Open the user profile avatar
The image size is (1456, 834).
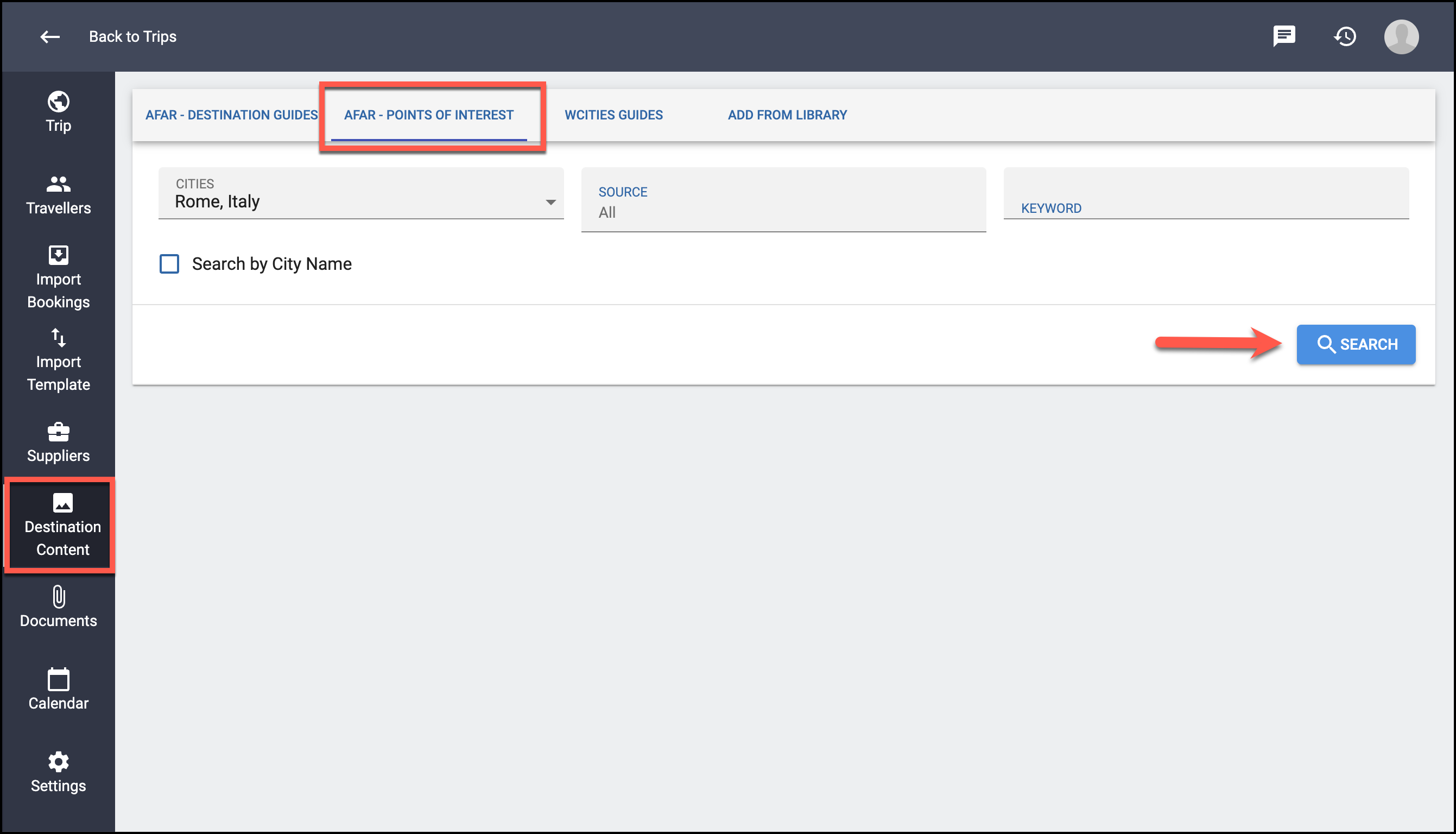[1401, 37]
